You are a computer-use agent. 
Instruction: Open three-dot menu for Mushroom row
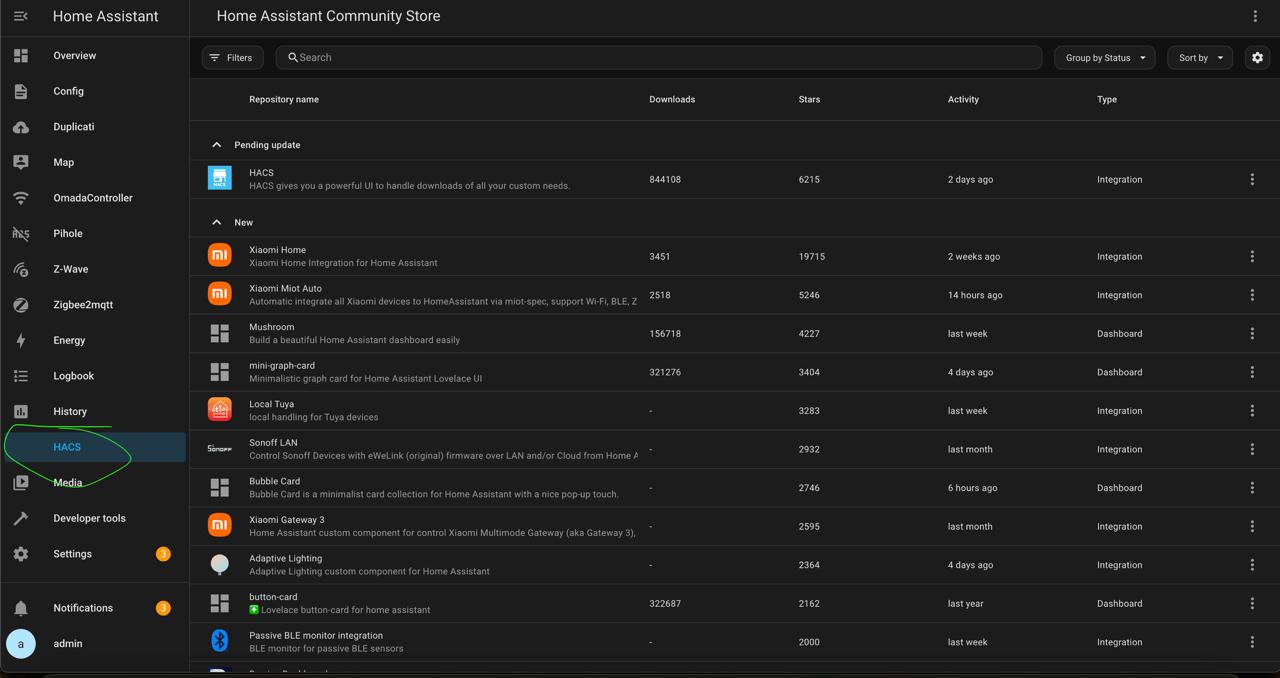point(1251,334)
